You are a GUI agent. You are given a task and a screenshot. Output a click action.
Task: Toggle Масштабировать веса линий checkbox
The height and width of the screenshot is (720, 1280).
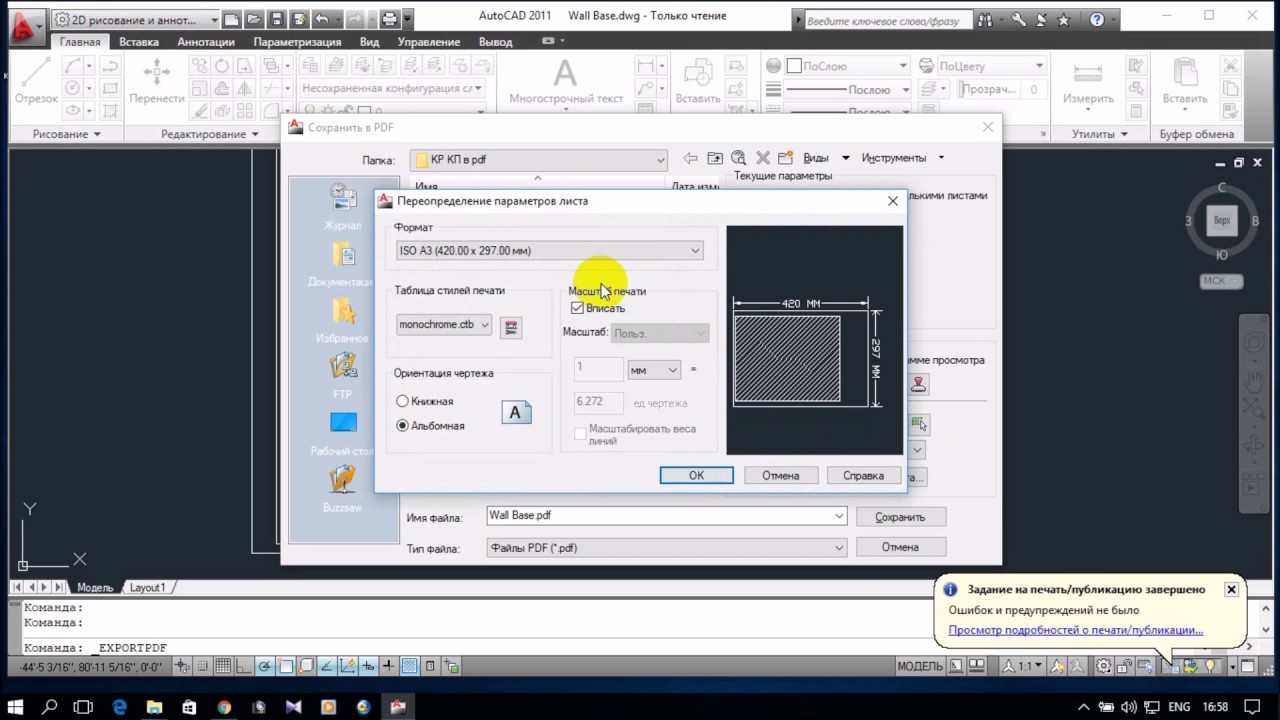point(580,433)
